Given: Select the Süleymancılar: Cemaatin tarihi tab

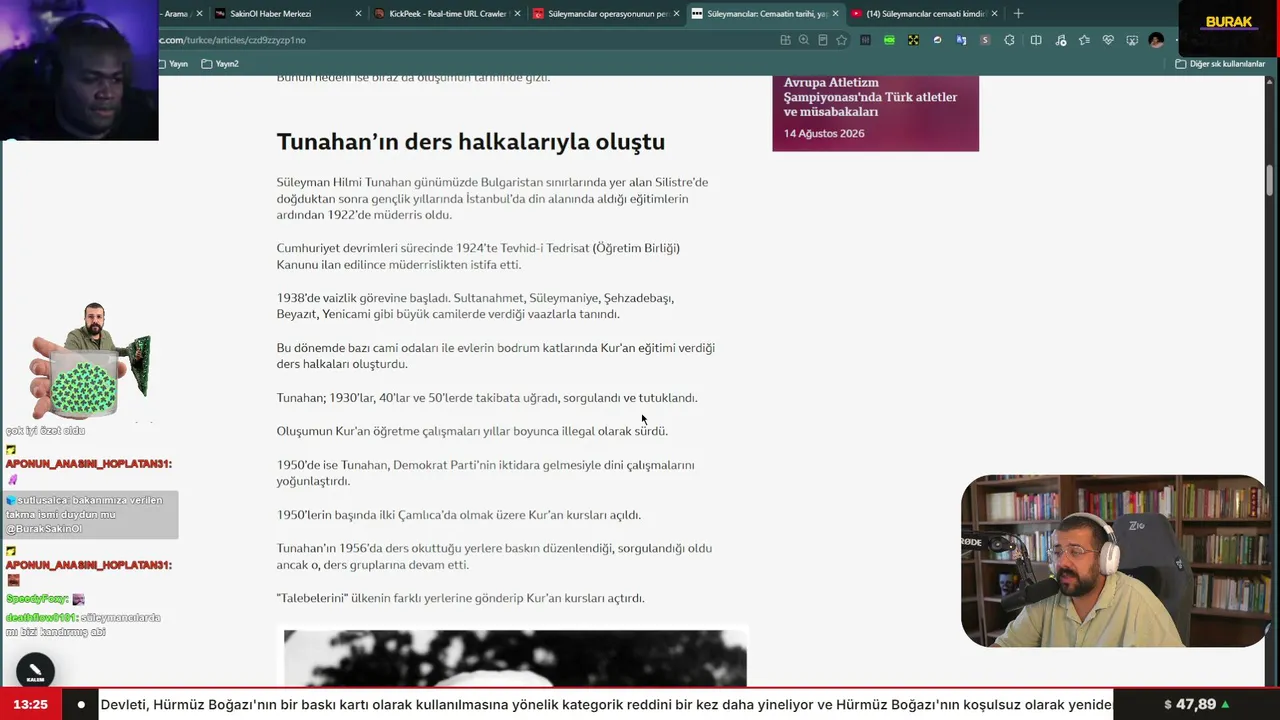Looking at the screenshot, I should [x=765, y=14].
